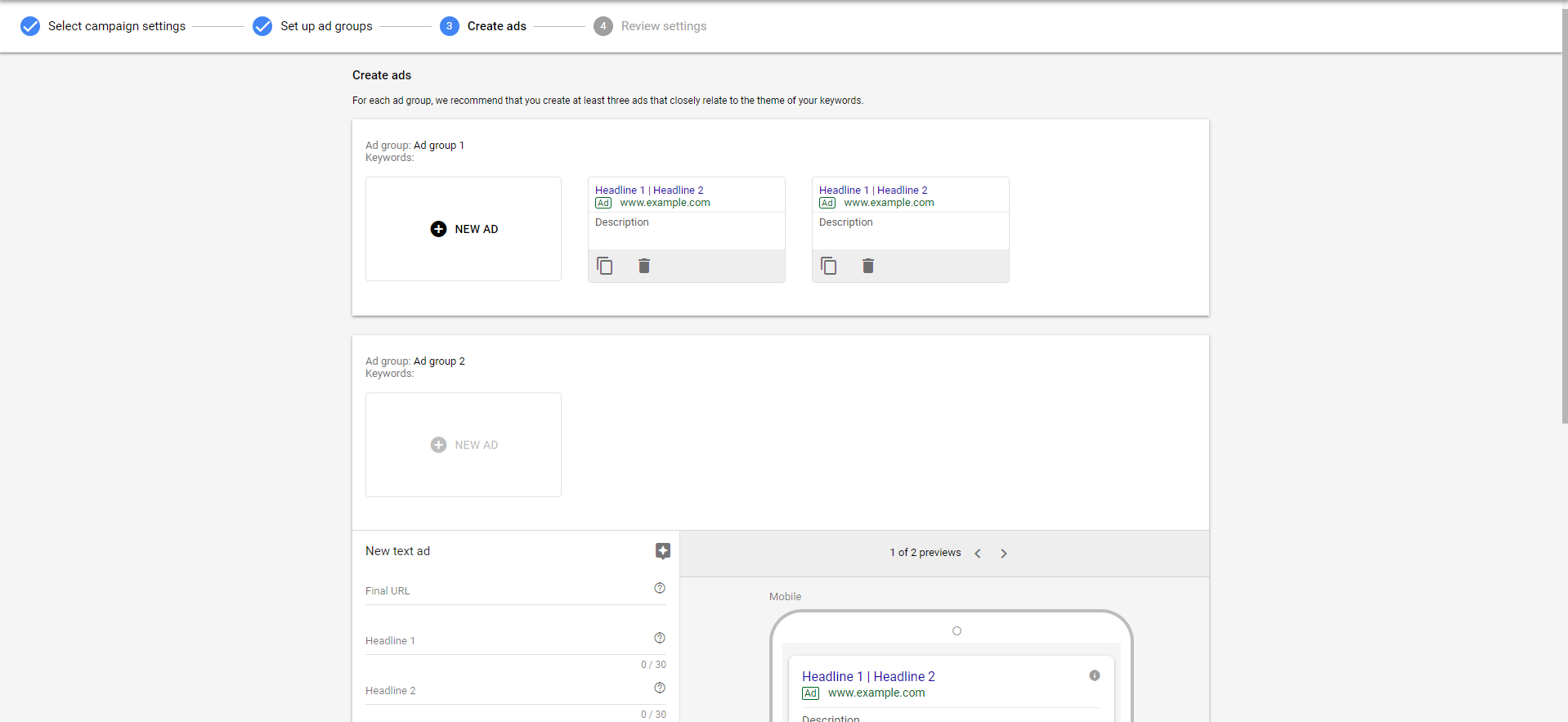This screenshot has width=1568, height=722.
Task: Click the ad suggestions sparkle icon beside New text ad
Action: (x=663, y=551)
